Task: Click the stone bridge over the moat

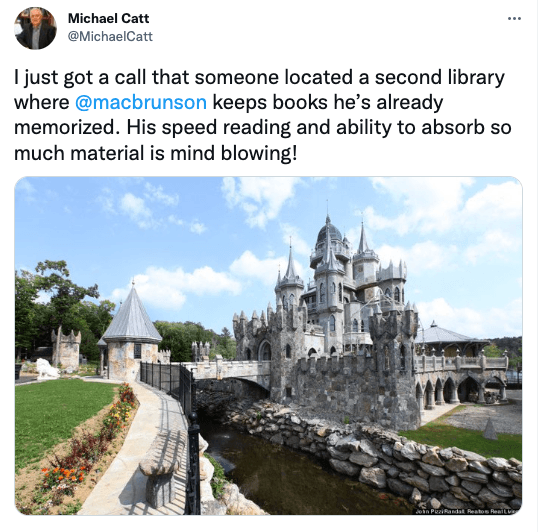Action: pyautogui.click(x=229, y=373)
